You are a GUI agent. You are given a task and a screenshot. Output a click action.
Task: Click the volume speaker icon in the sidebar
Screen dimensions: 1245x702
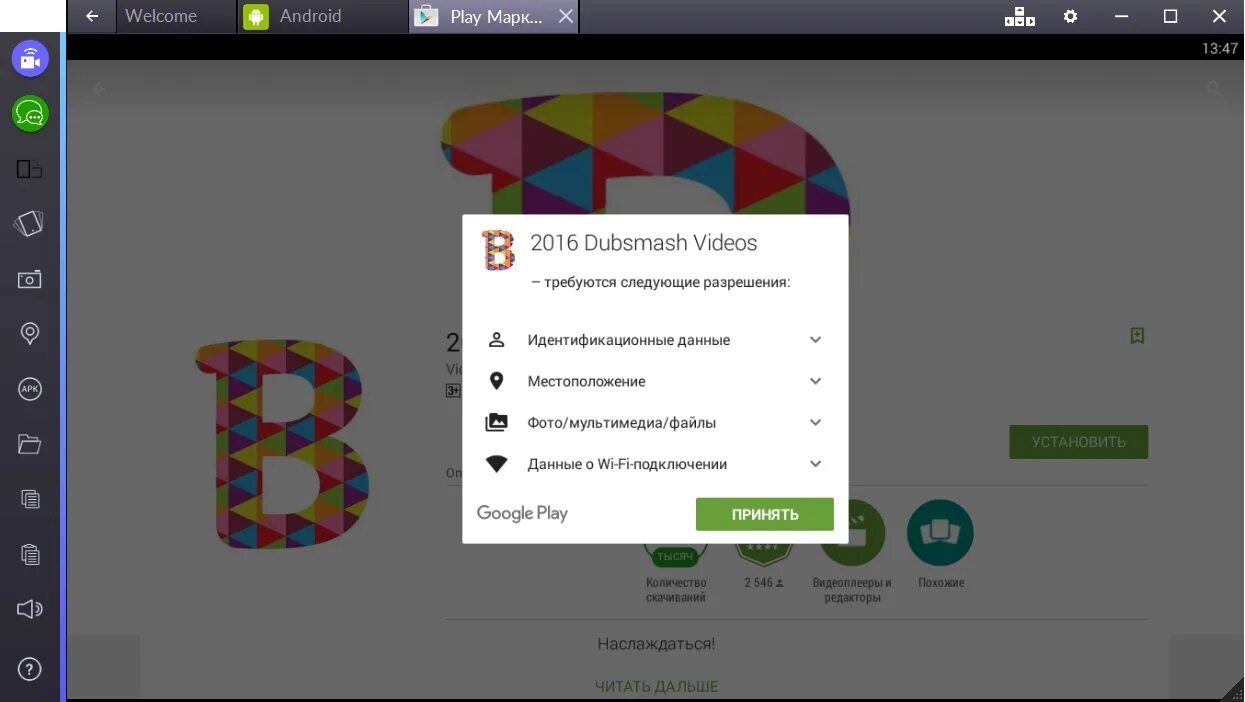click(30, 608)
